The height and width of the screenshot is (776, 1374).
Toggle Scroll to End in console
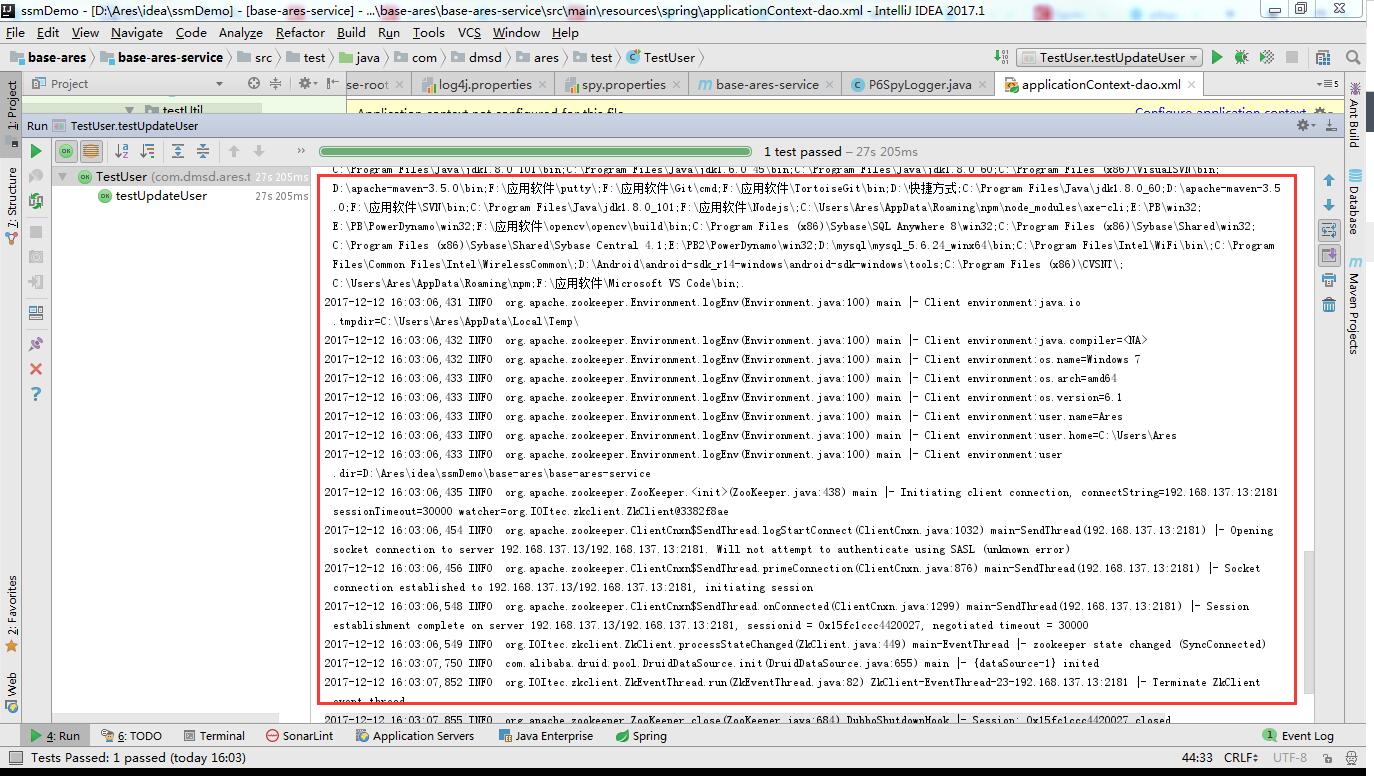pyautogui.click(x=1329, y=255)
